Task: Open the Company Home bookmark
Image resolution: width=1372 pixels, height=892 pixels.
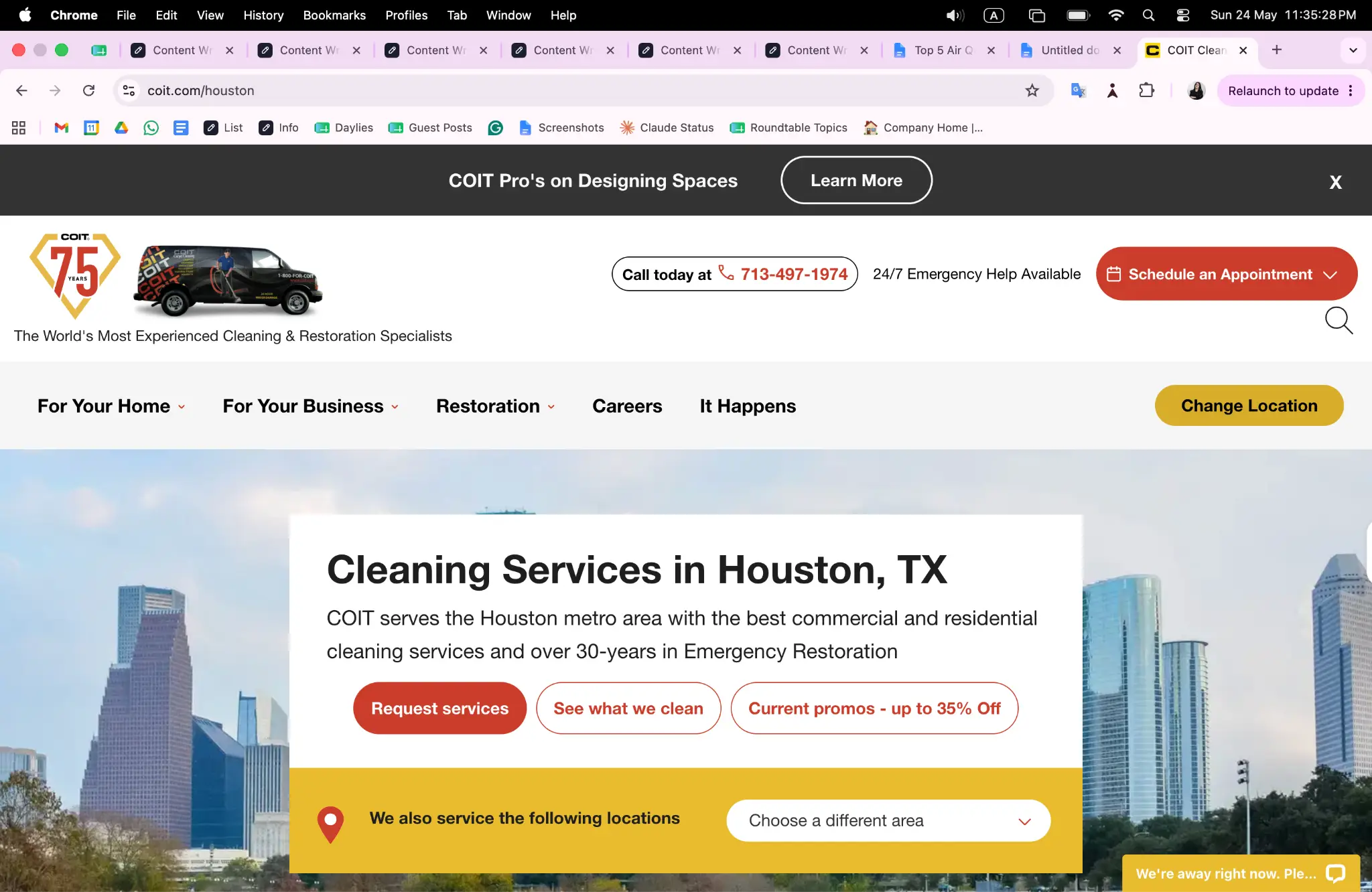Action: tap(923, 128)
